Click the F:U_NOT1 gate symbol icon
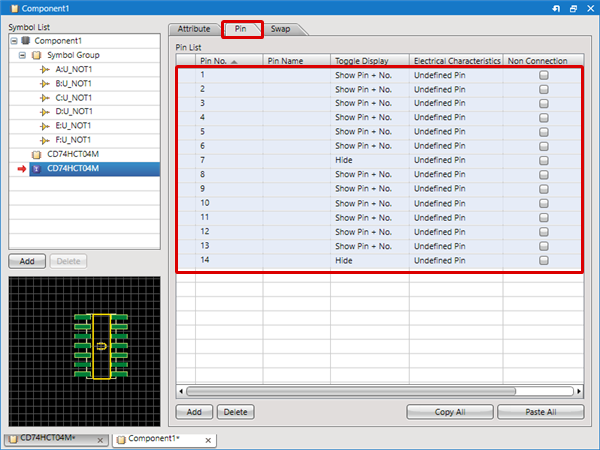The height and width of the screenshot is (450, 600). [45, 140]
